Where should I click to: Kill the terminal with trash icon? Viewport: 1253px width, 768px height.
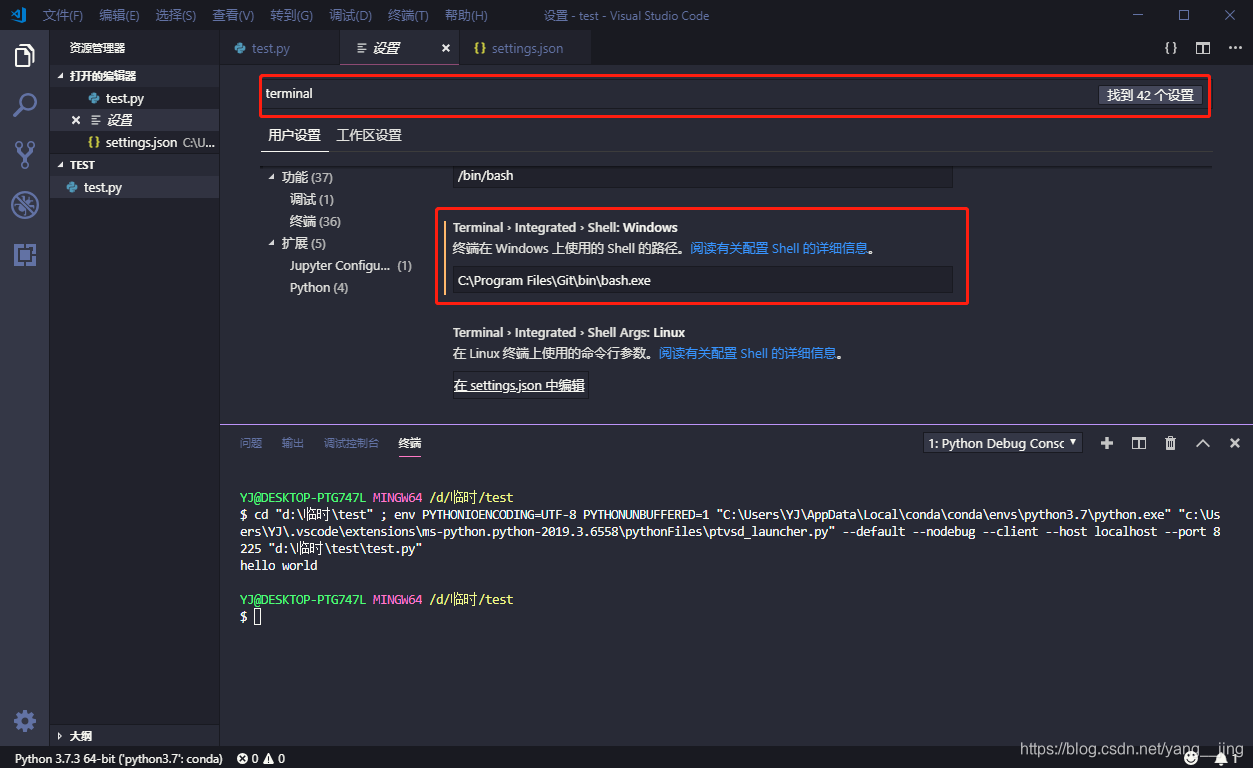pyautogui.click(x=1170, y=443)
